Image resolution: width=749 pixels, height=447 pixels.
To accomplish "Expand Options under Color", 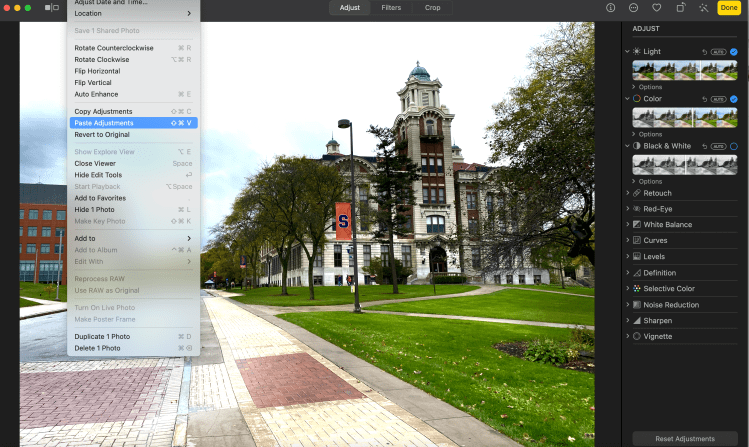I will (x=647, y=134).
